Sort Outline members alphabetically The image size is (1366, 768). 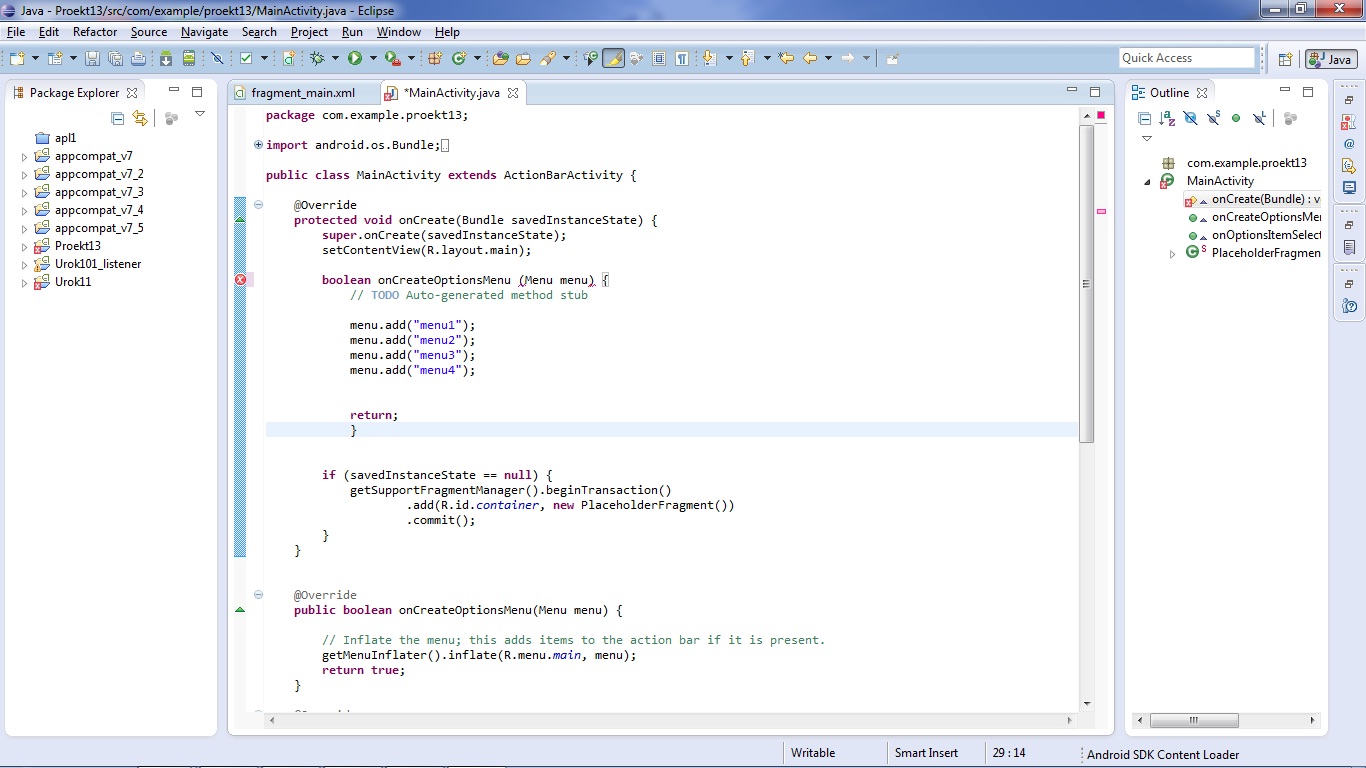pyautogui.click(x=1167, y=119)
